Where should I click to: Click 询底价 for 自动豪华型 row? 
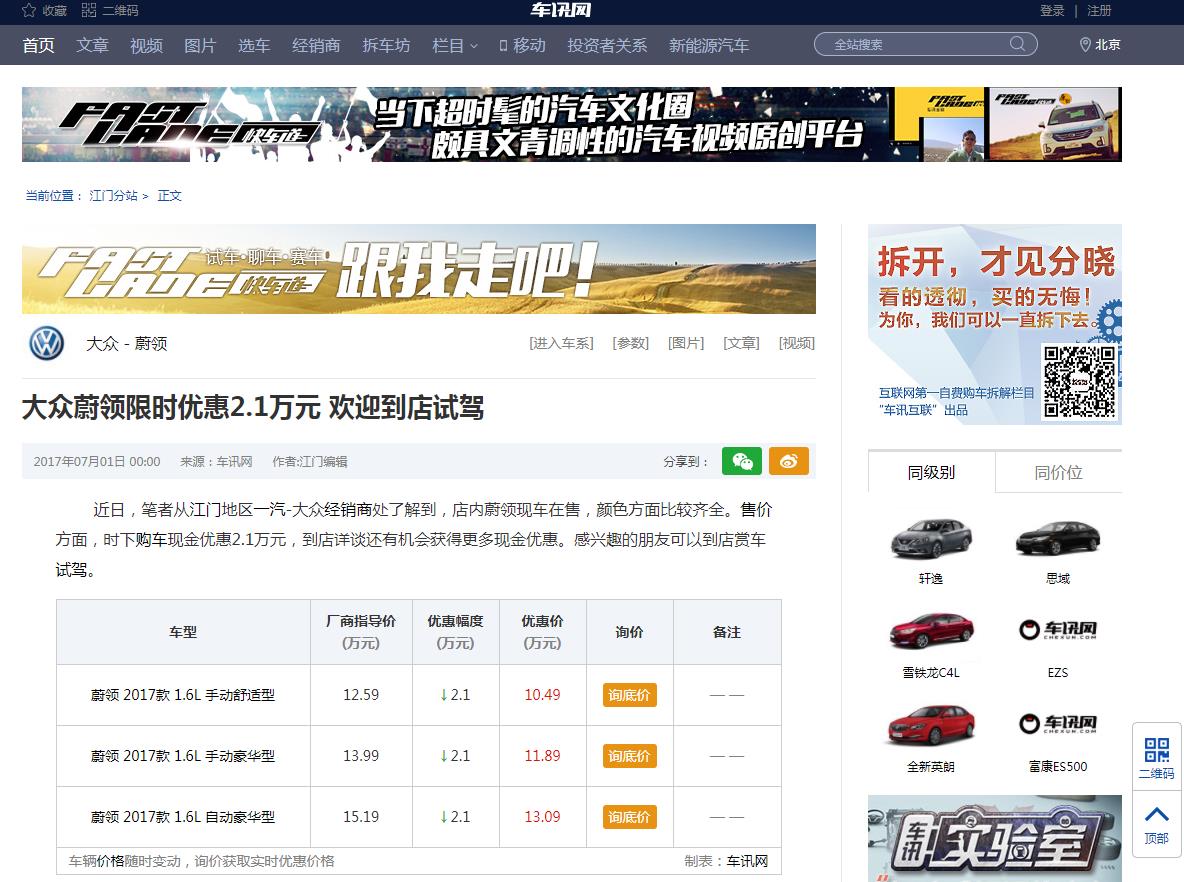click(x=629, y=817)
